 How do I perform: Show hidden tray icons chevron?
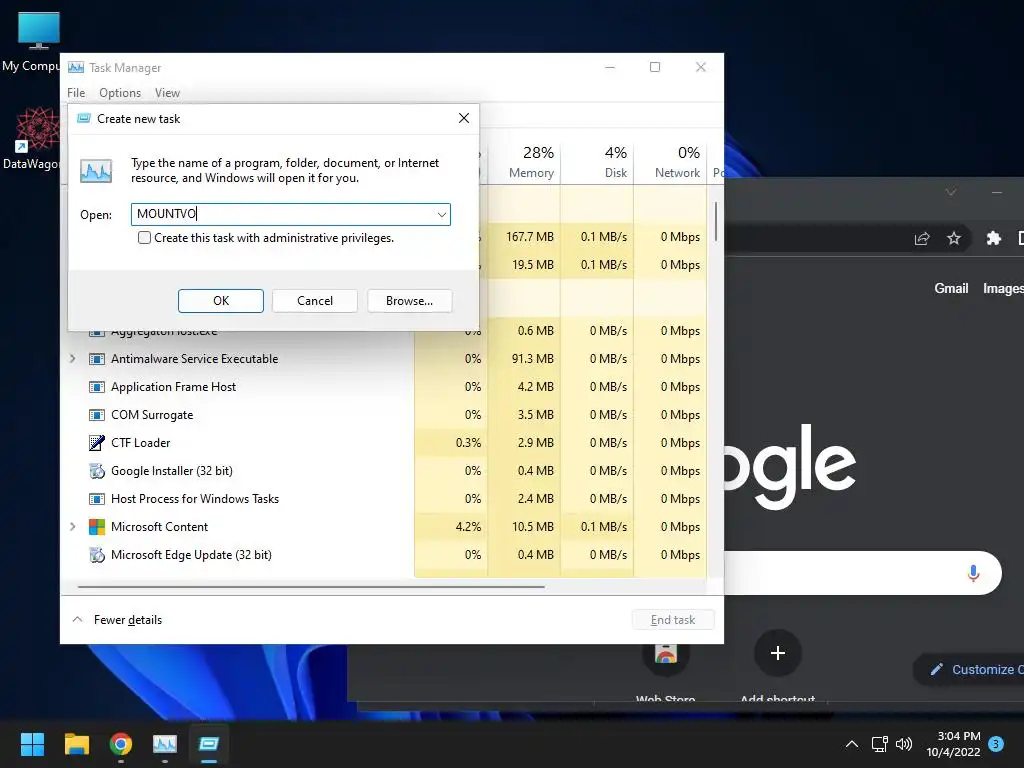852,744
